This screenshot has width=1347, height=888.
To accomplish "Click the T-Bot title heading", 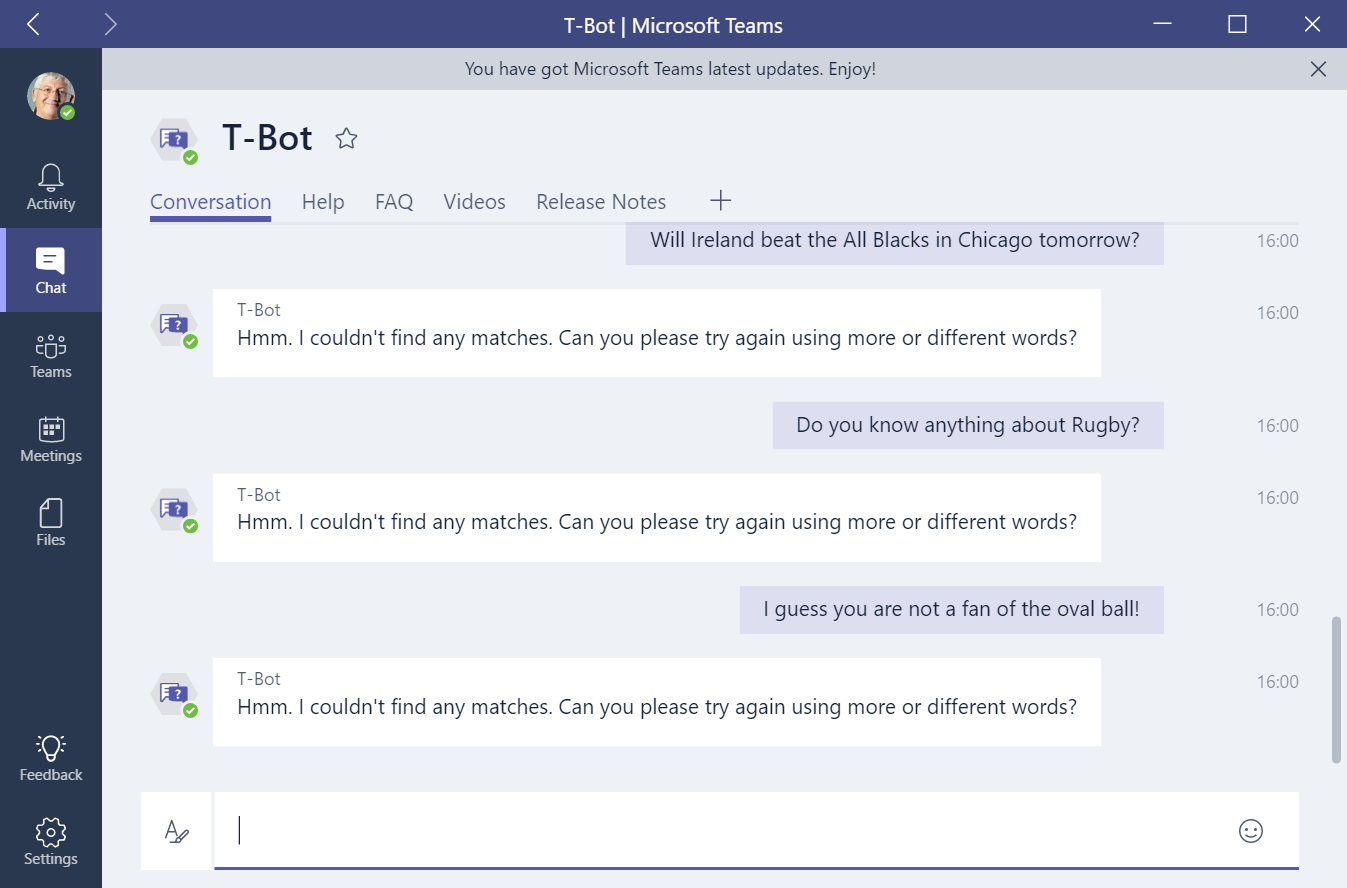I will pyautogui.click(x=267, y=138).
